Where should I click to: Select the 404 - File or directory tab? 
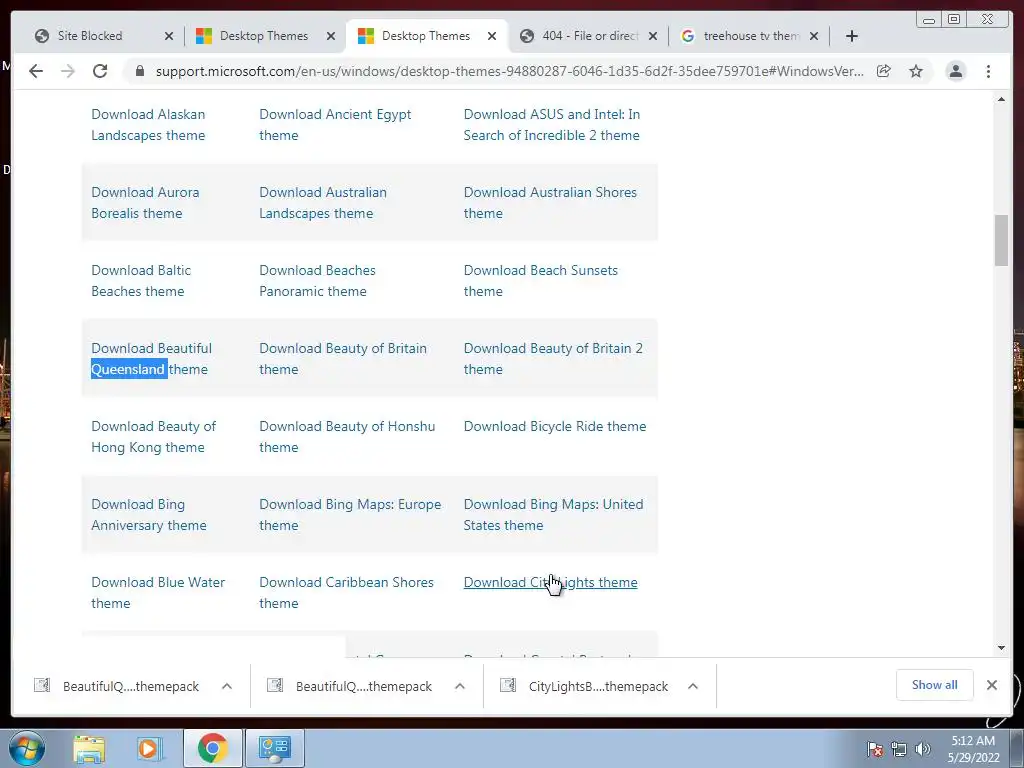coord(590,36)
